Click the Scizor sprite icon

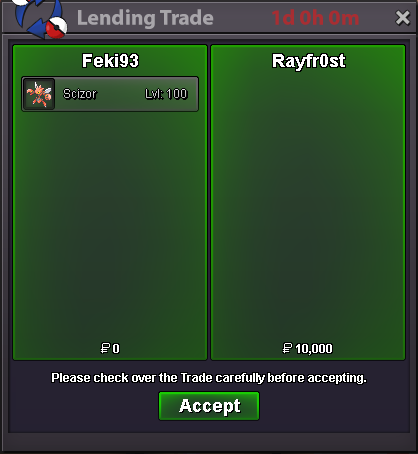(39, 94)
